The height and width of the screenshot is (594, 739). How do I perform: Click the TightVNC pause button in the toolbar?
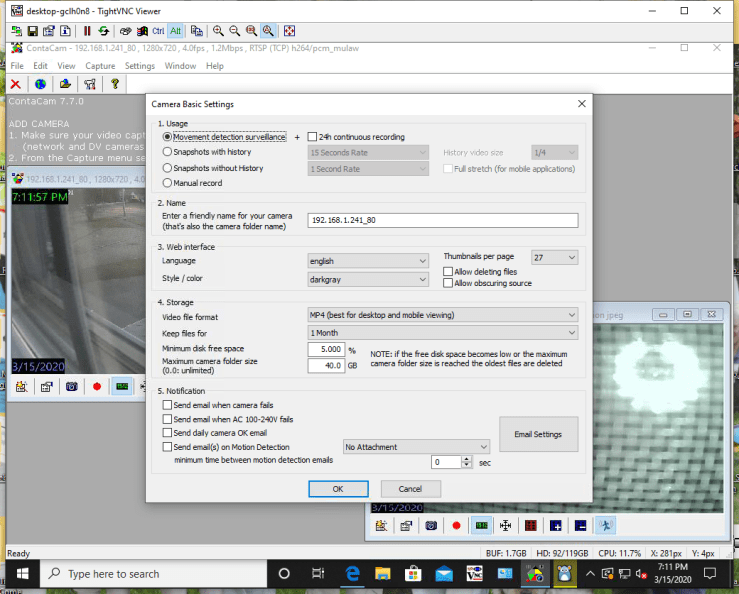point(87,31)
